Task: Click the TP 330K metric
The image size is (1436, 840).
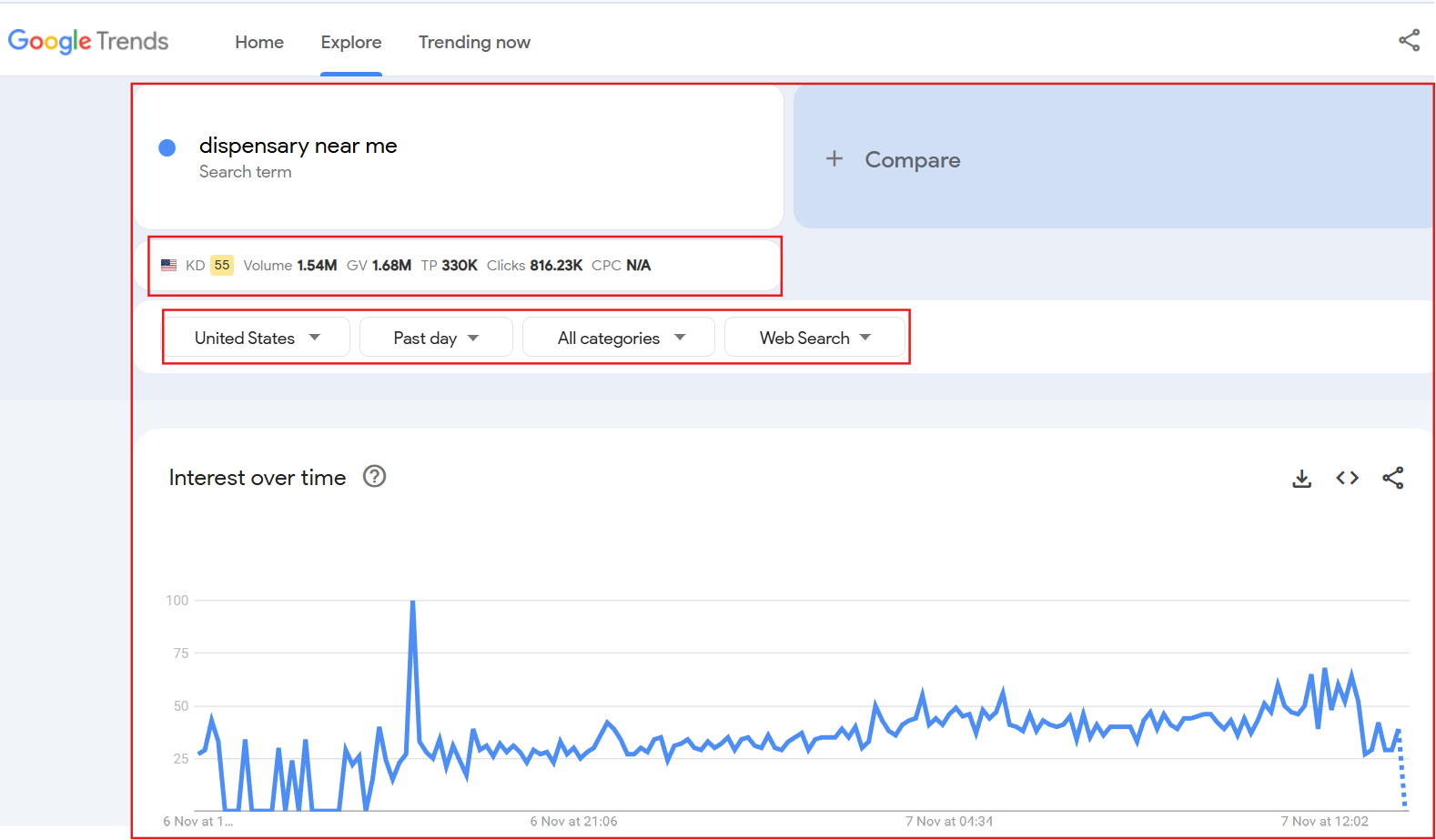Action: tap(450, 265)
